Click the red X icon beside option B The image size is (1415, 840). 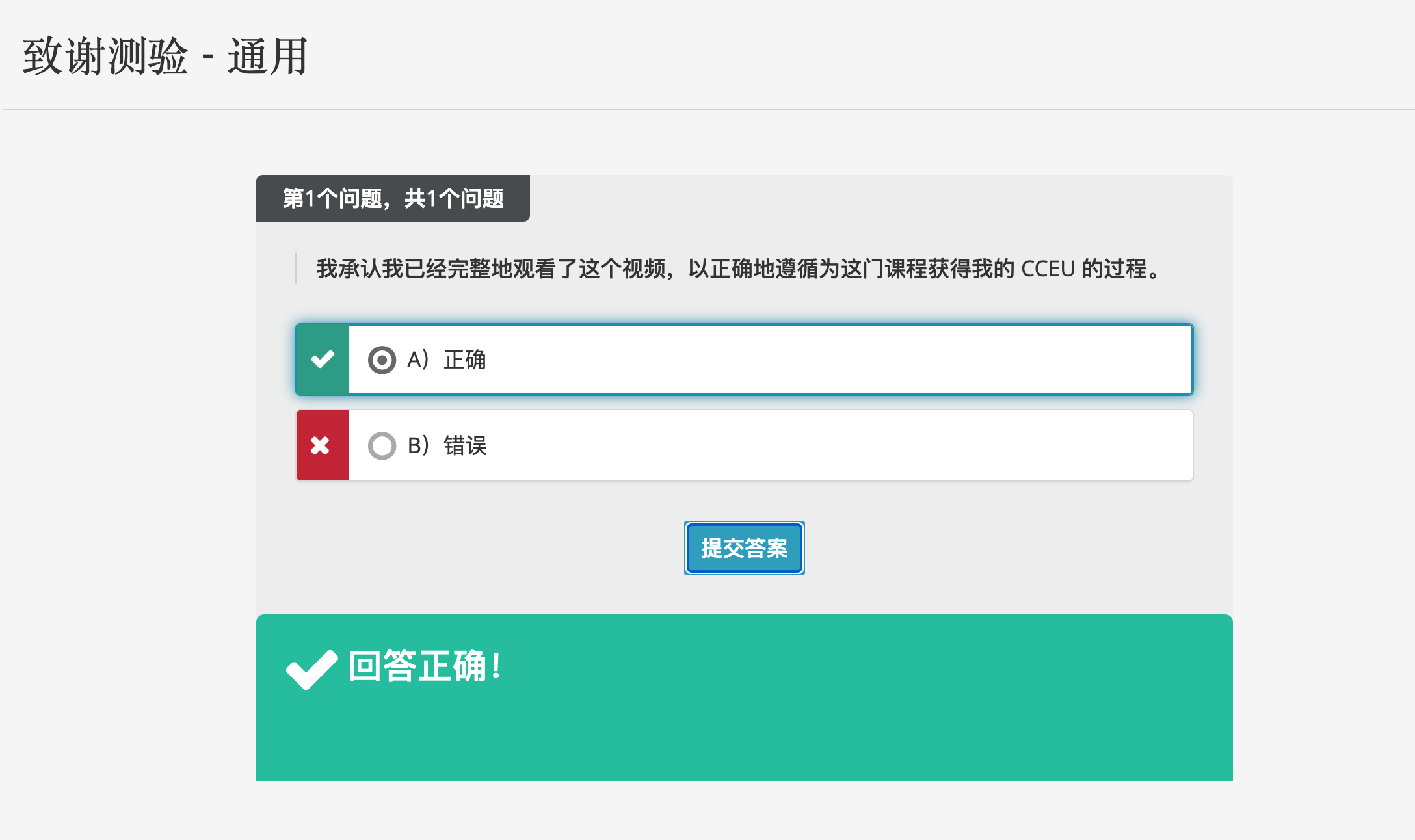coord(321,445)
